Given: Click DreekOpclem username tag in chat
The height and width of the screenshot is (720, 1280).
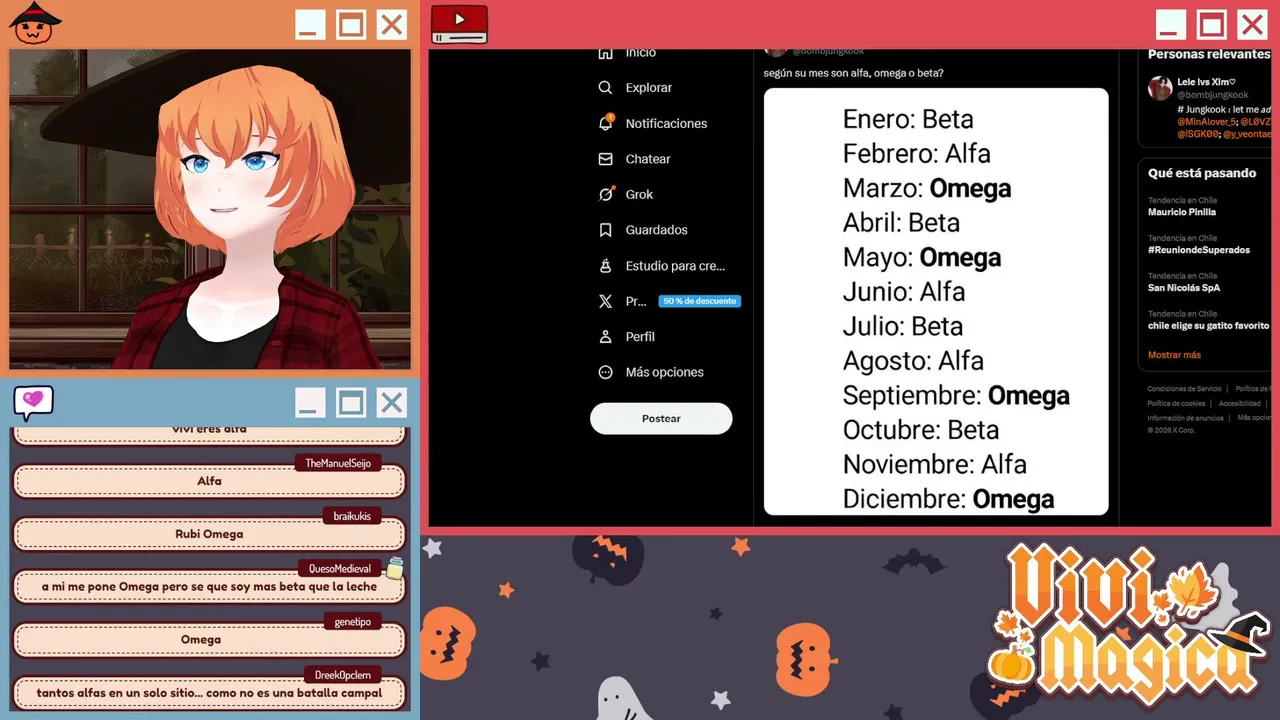Looking at the screenshot, I should point(342,675).
